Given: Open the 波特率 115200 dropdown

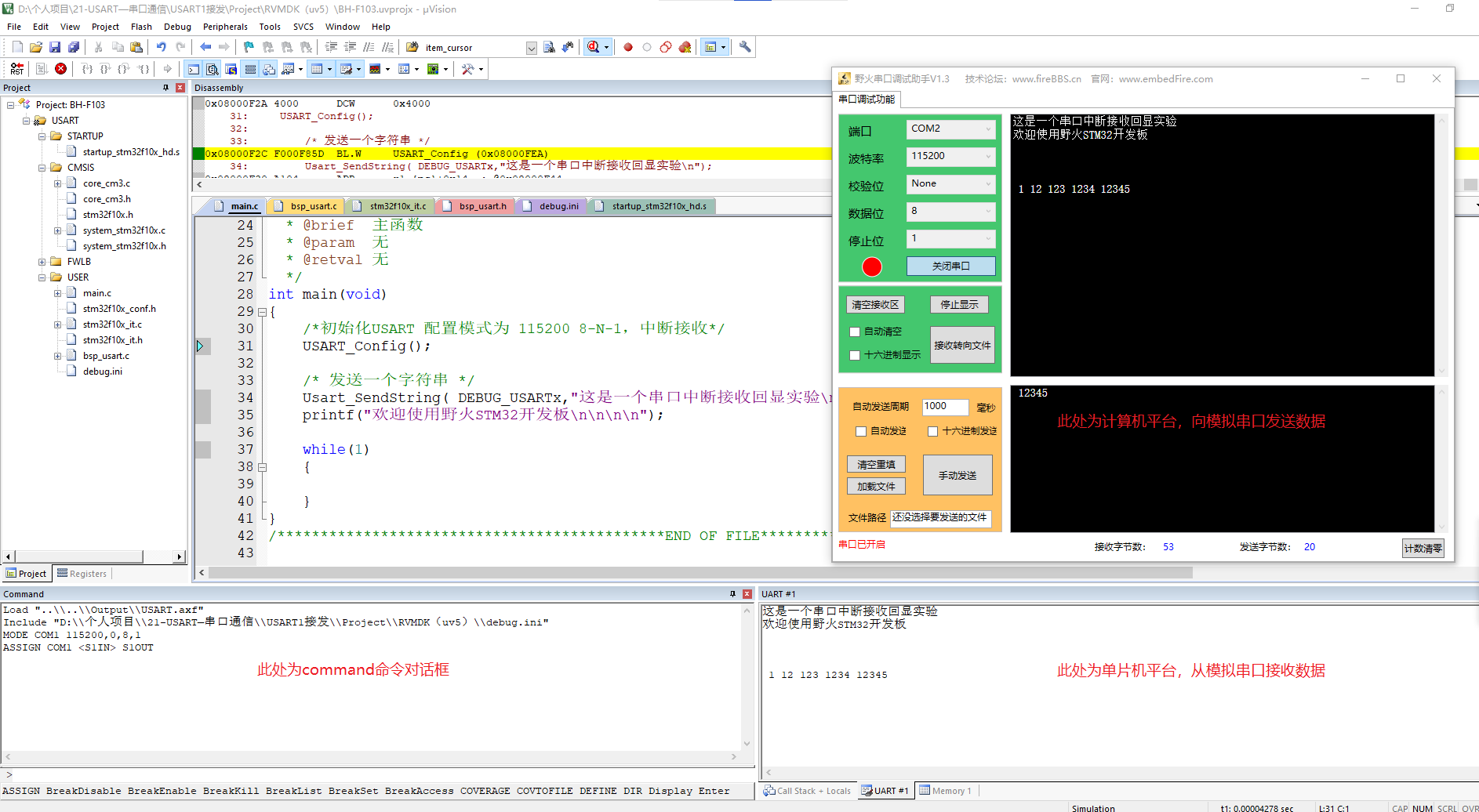Looking at the screenshot, I should click(950, 156).
